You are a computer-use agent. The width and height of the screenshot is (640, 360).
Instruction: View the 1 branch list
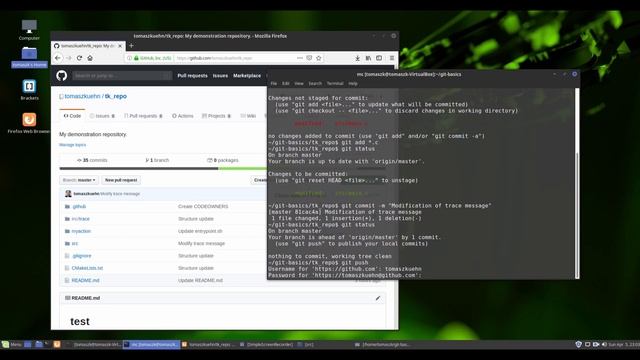click(157, 160)
